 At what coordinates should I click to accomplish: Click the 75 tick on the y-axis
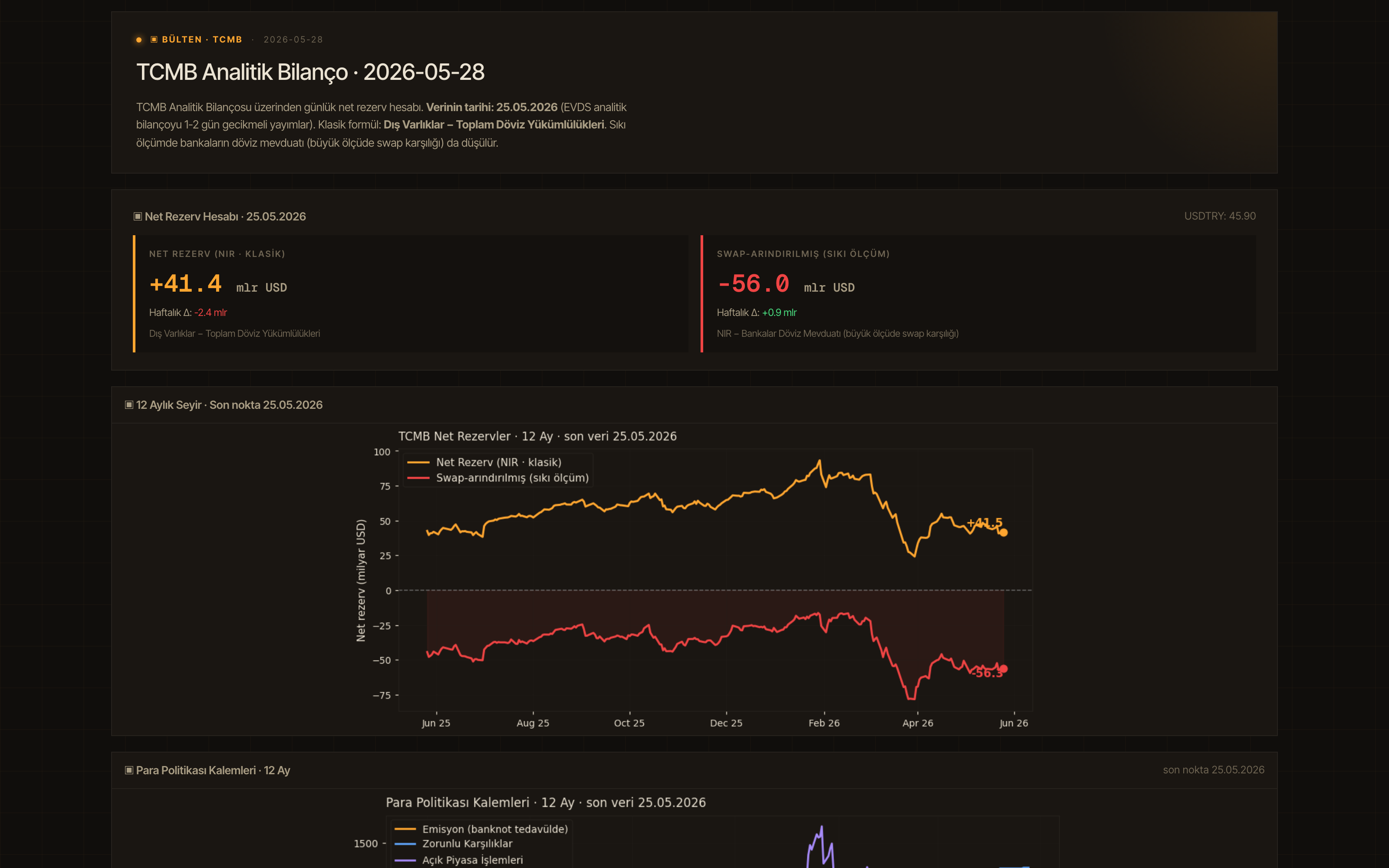click(x=385, y=486)
